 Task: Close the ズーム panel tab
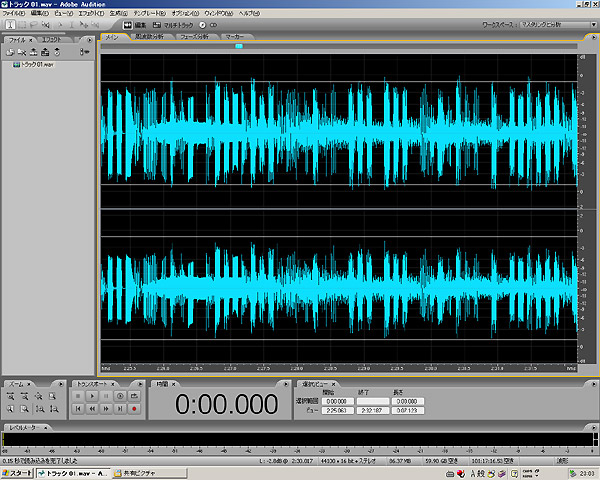point(29,384)
